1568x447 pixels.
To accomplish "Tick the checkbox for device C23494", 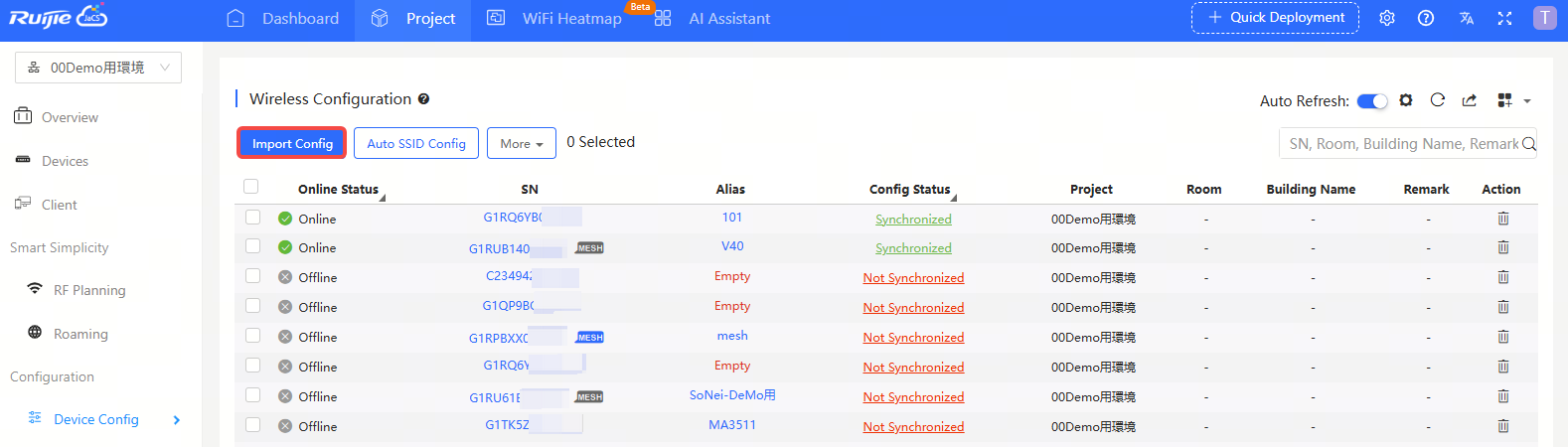I will pos(253,276).
